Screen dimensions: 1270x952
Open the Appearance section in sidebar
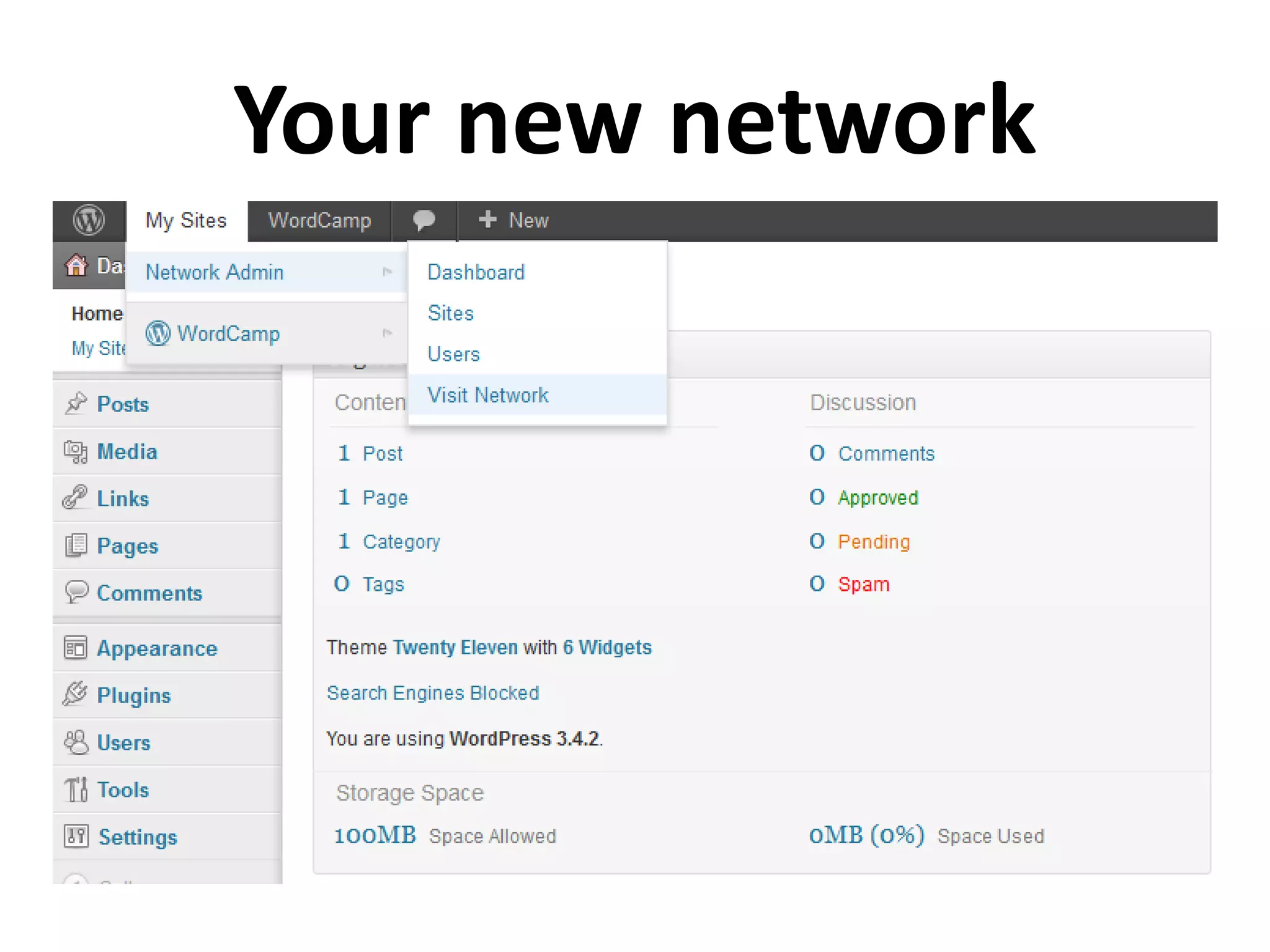point(158,648)
